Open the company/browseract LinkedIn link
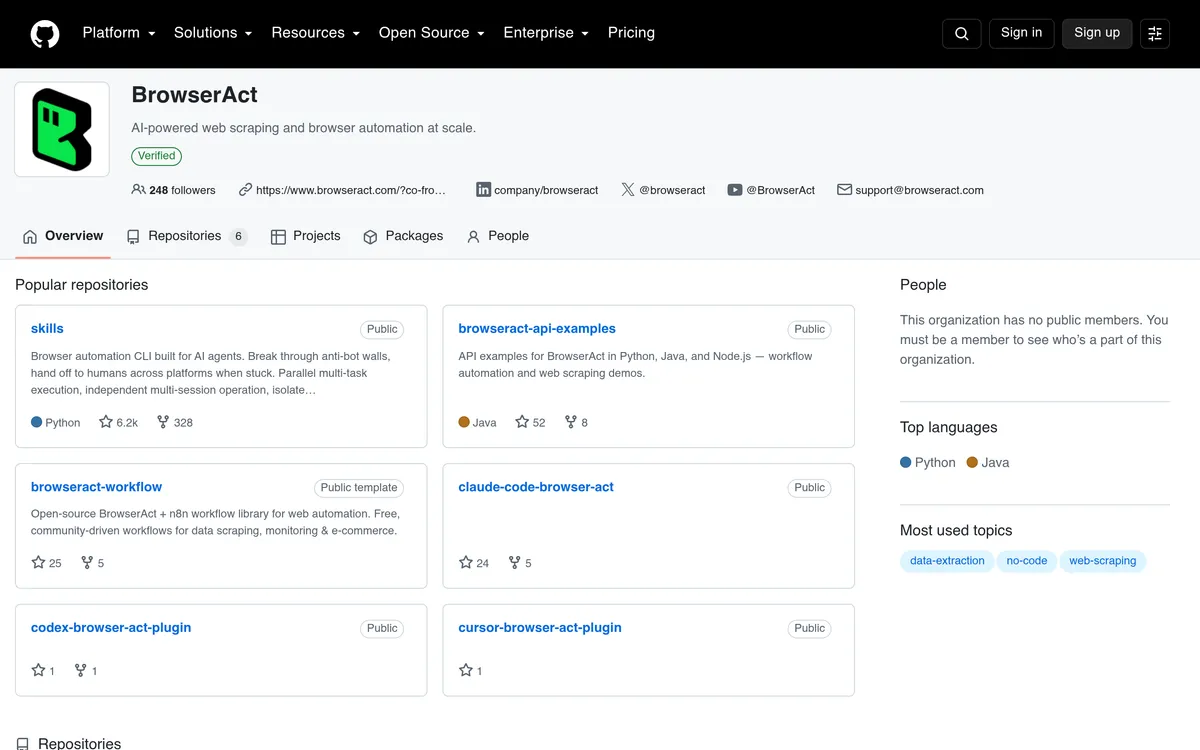 [x=546, y=190]
